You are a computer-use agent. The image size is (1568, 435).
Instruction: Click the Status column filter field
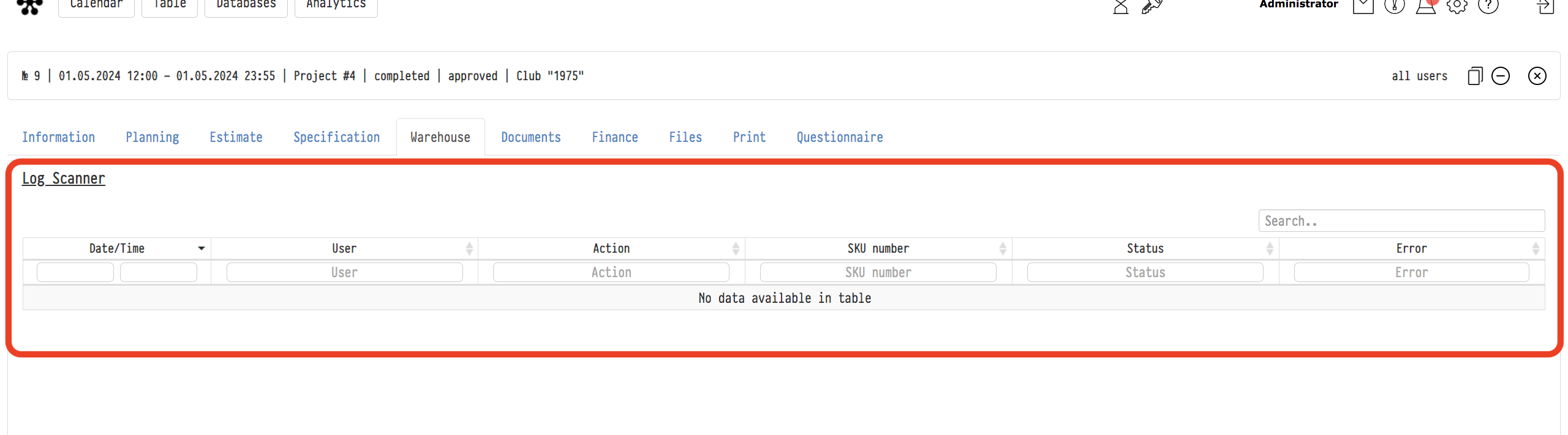(1145, 272)
